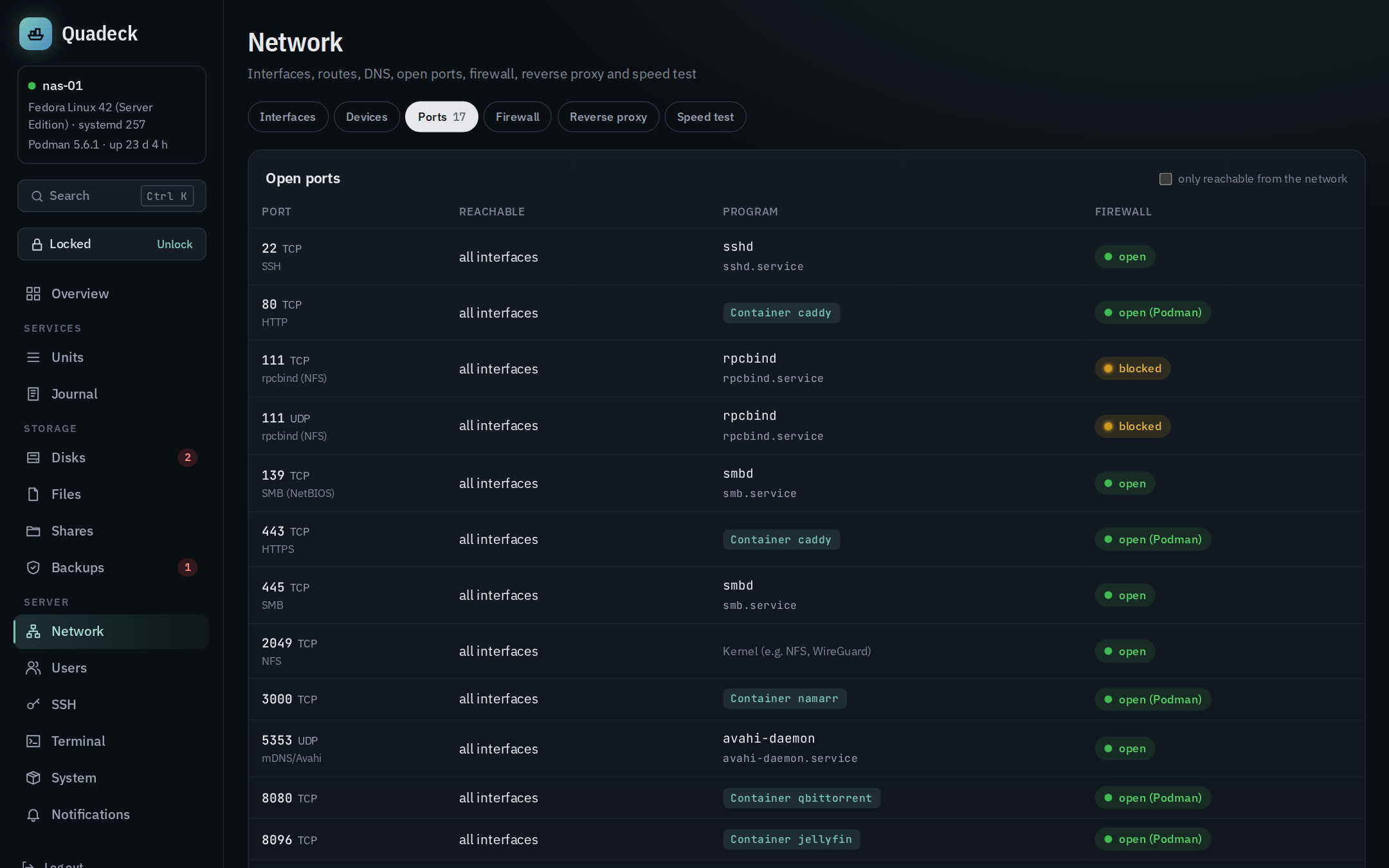The height and width of the screenshot is (868, 1389).
Task: Click the Users people icon
Action: [33, 668]
